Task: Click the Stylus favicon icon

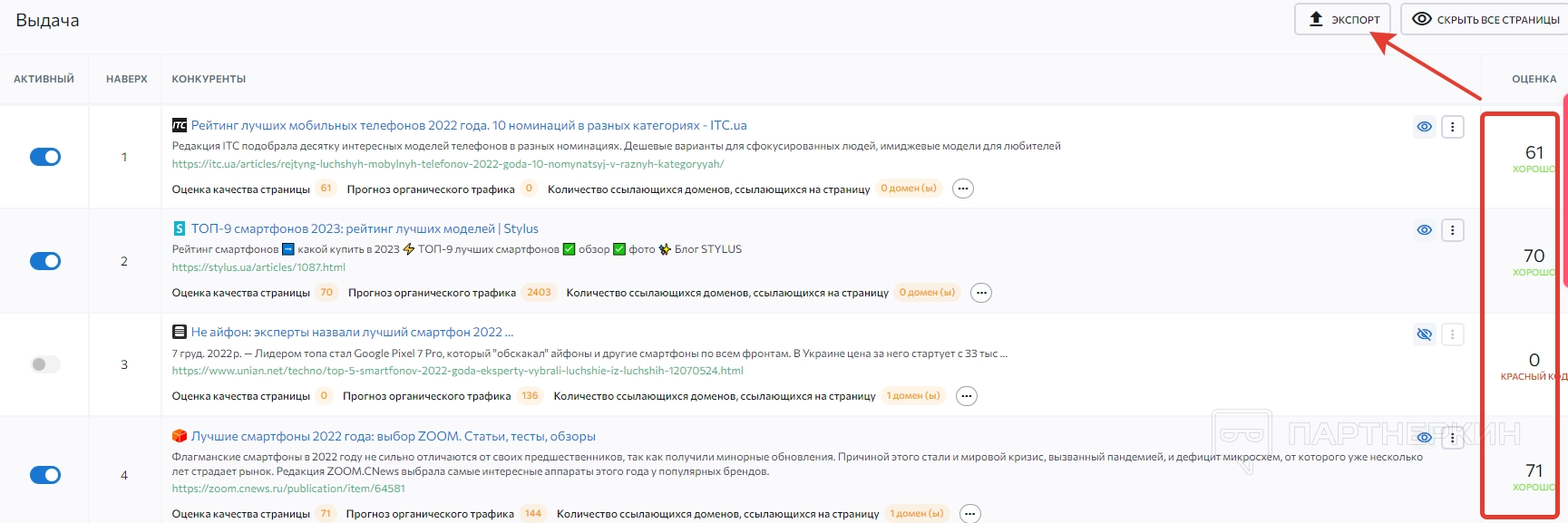Action: pyautogui.click(x=180, y=228)
